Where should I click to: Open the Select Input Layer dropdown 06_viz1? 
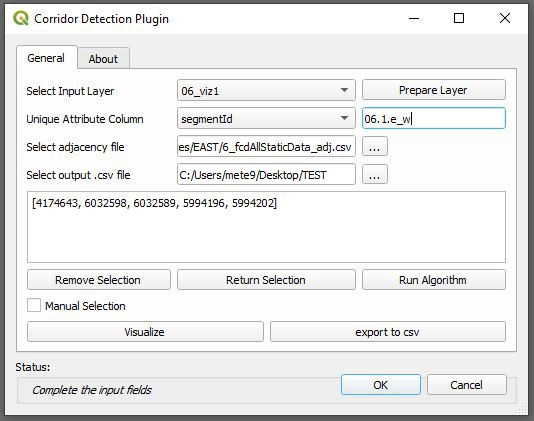(x=266, y=91)
